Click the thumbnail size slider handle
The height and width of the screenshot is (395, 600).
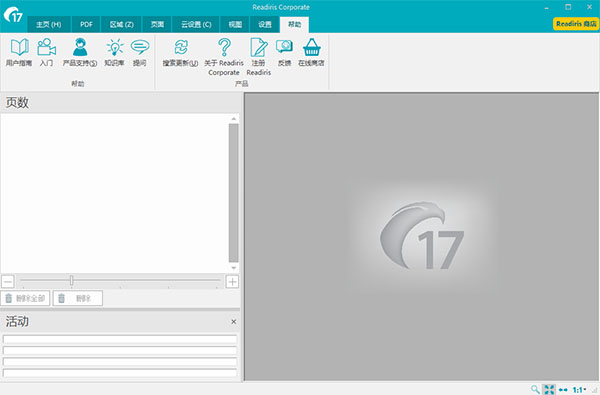pos(72,281)
